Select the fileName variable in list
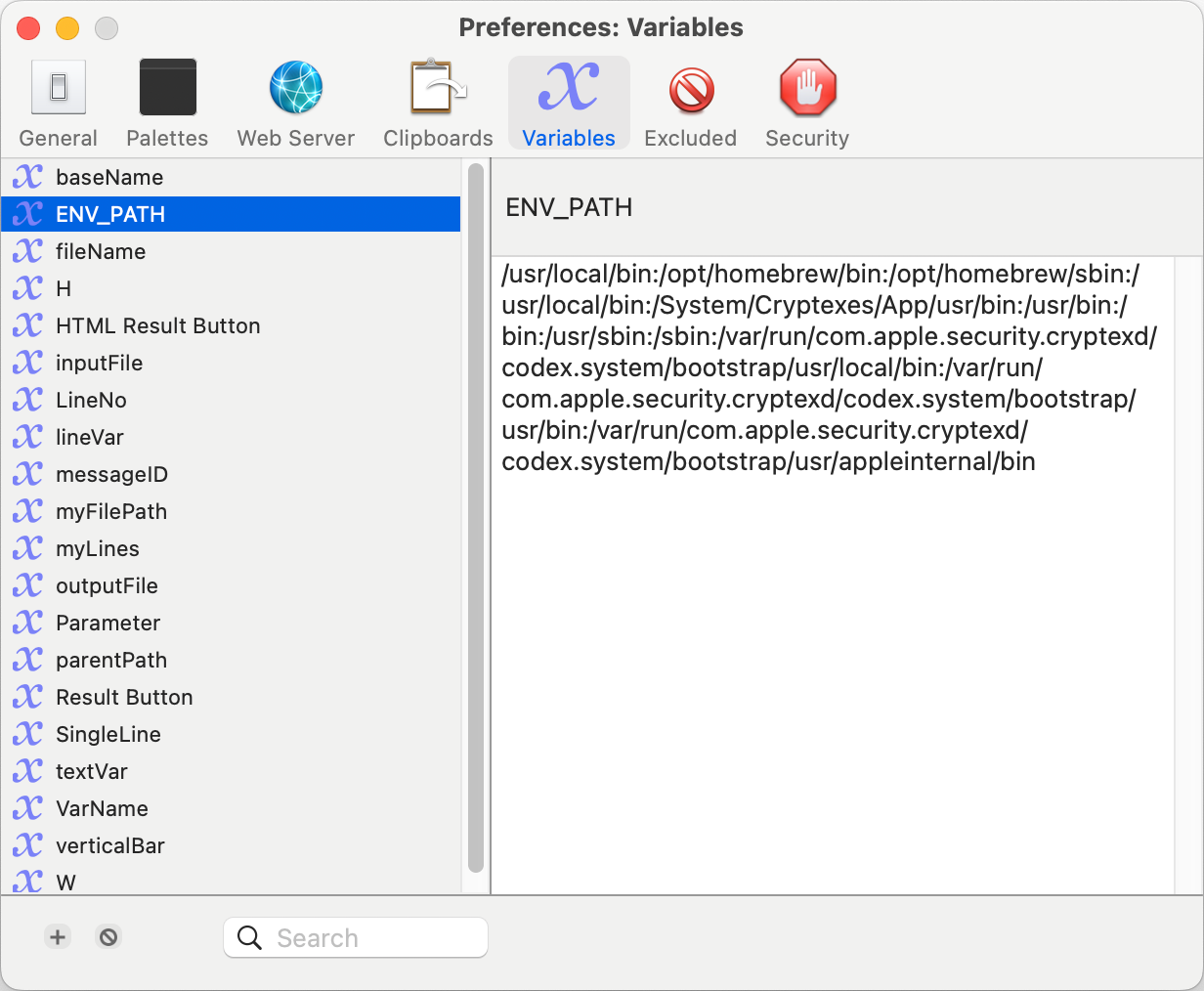Screen dimensions: 1204x991 point(101,251)
